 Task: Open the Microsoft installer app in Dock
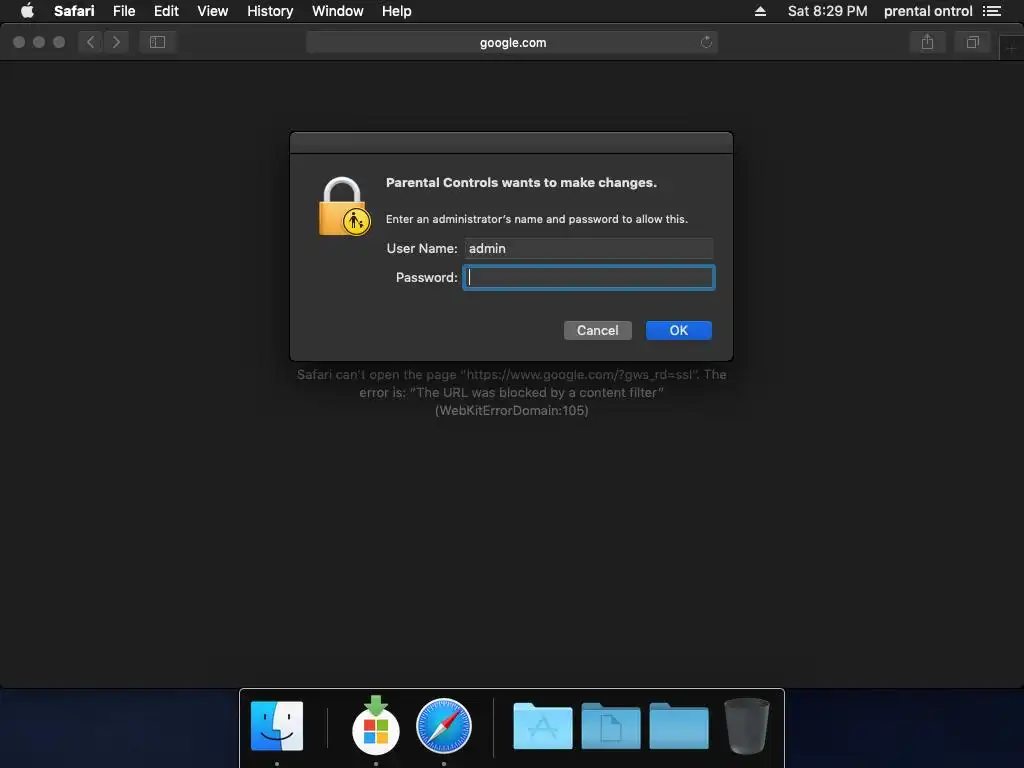(x=376, y=726)
